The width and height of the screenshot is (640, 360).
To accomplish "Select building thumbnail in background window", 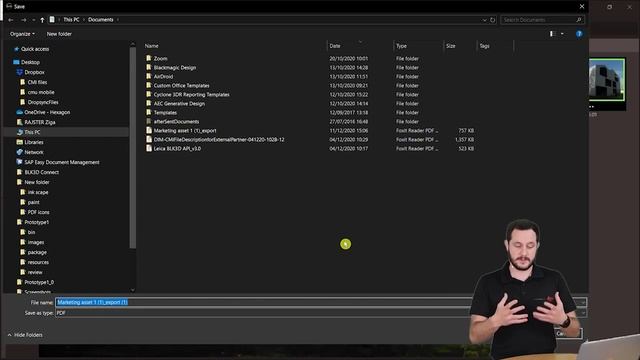I will (607, 80).
